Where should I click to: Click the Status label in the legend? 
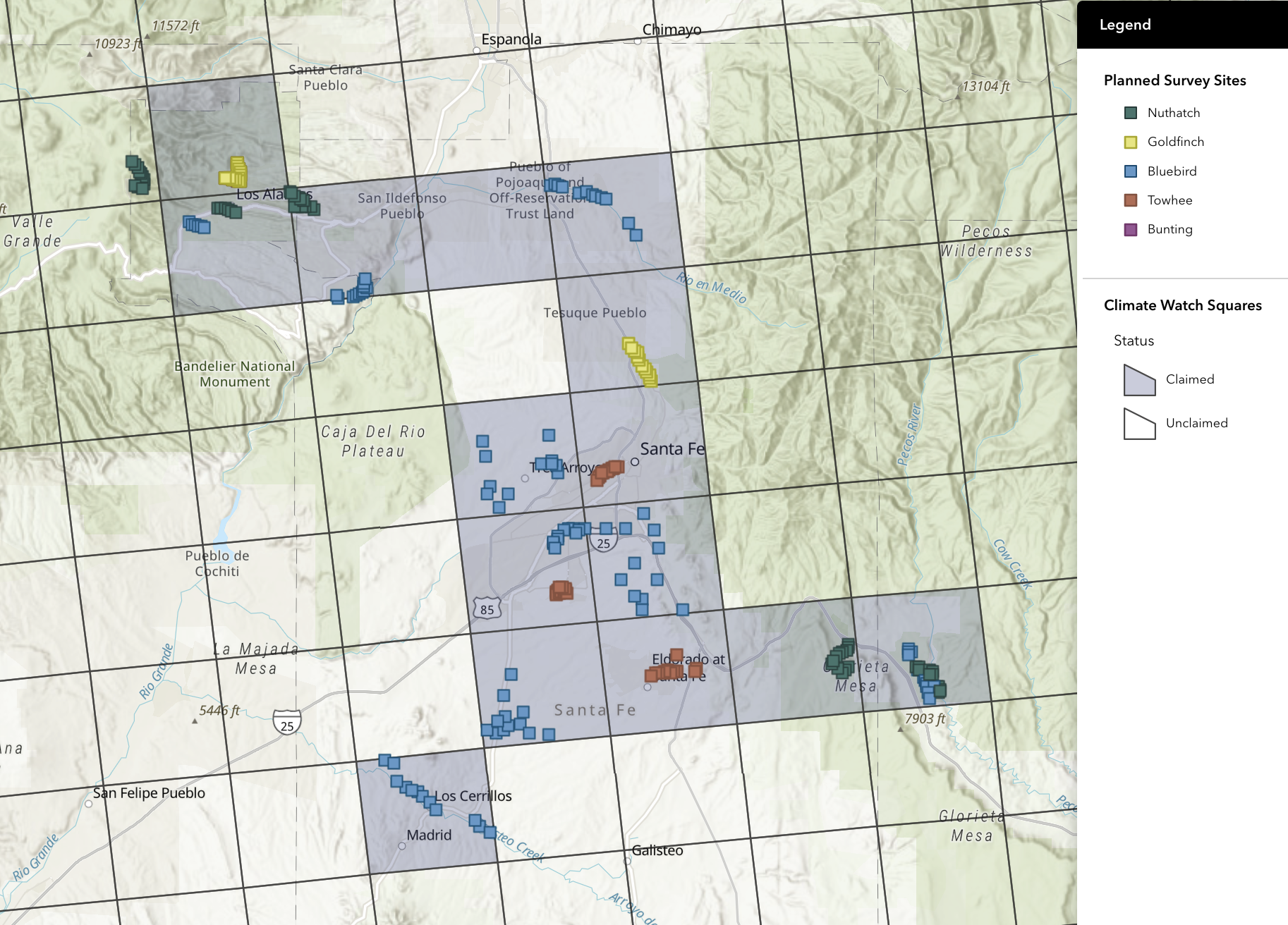pos(1134,341)
